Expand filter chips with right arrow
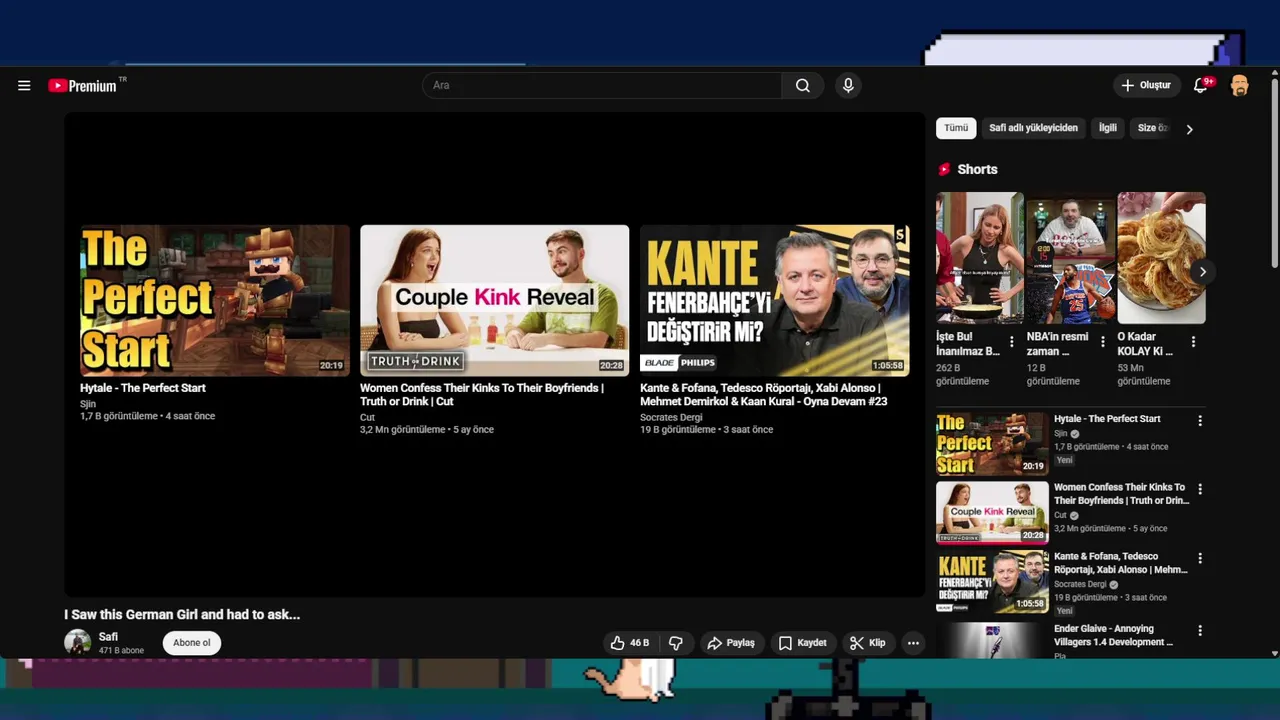1280x720 pixels. click(1189, 129)
